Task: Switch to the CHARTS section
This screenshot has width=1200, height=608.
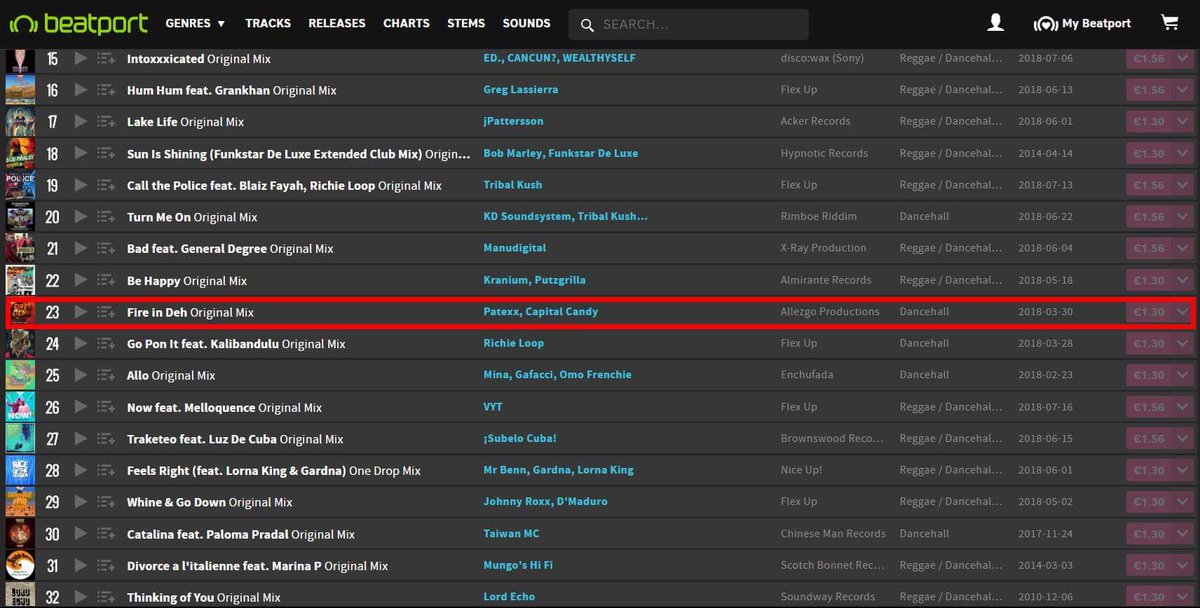Action: click(x=406, y=22)
